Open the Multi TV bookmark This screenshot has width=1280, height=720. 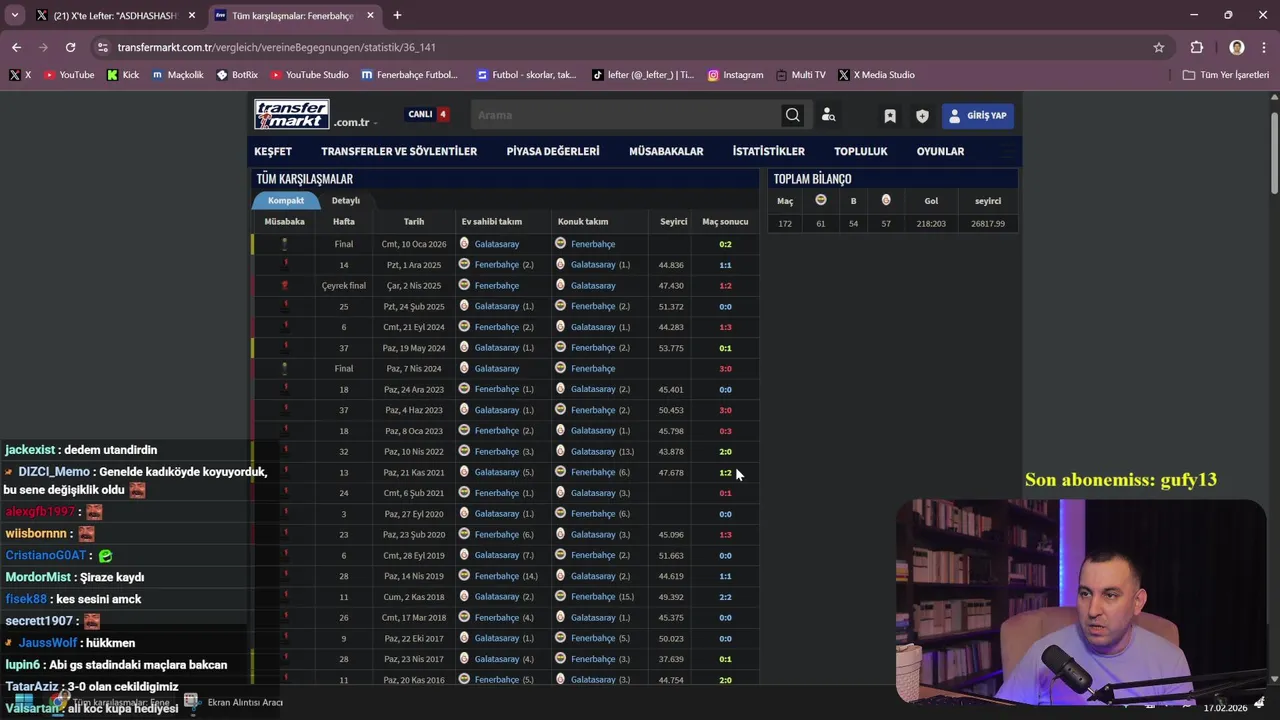[x=801, y=75]
